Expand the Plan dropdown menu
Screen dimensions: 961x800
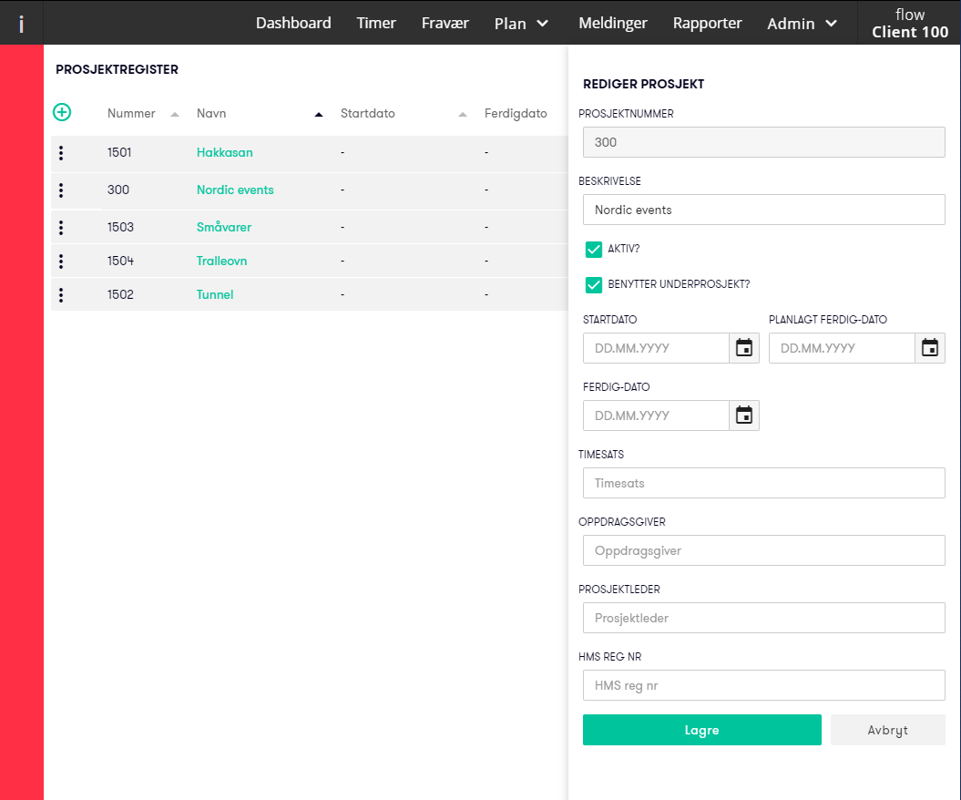pyautogui.click(x=521, y=23)
